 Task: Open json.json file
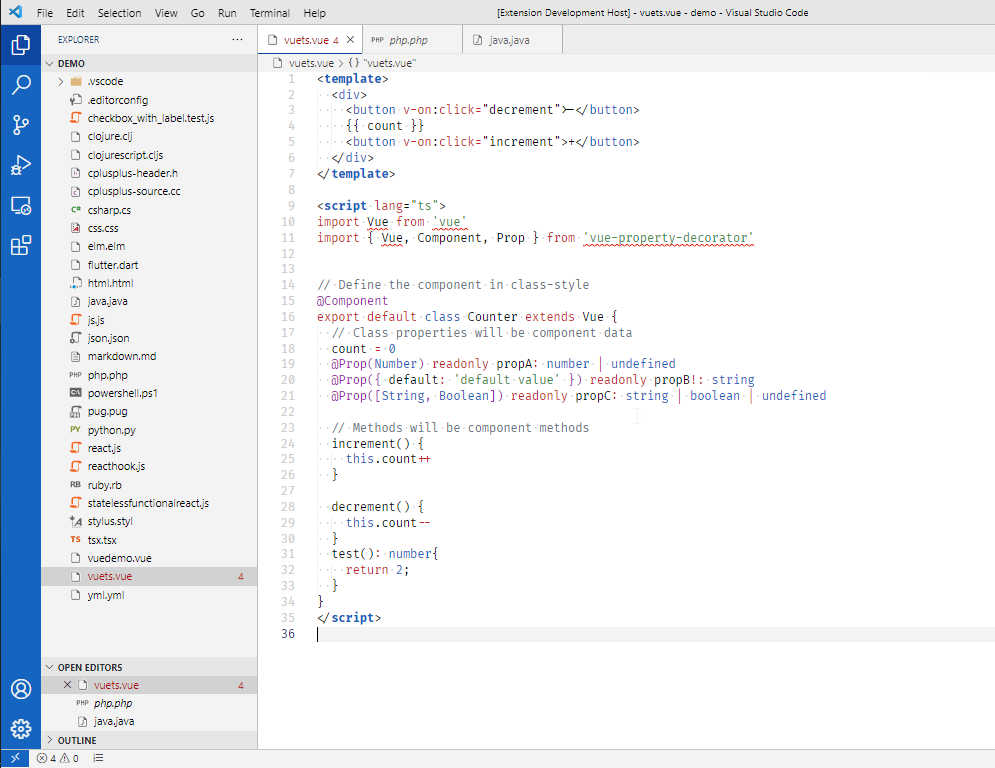coord(149,338)
